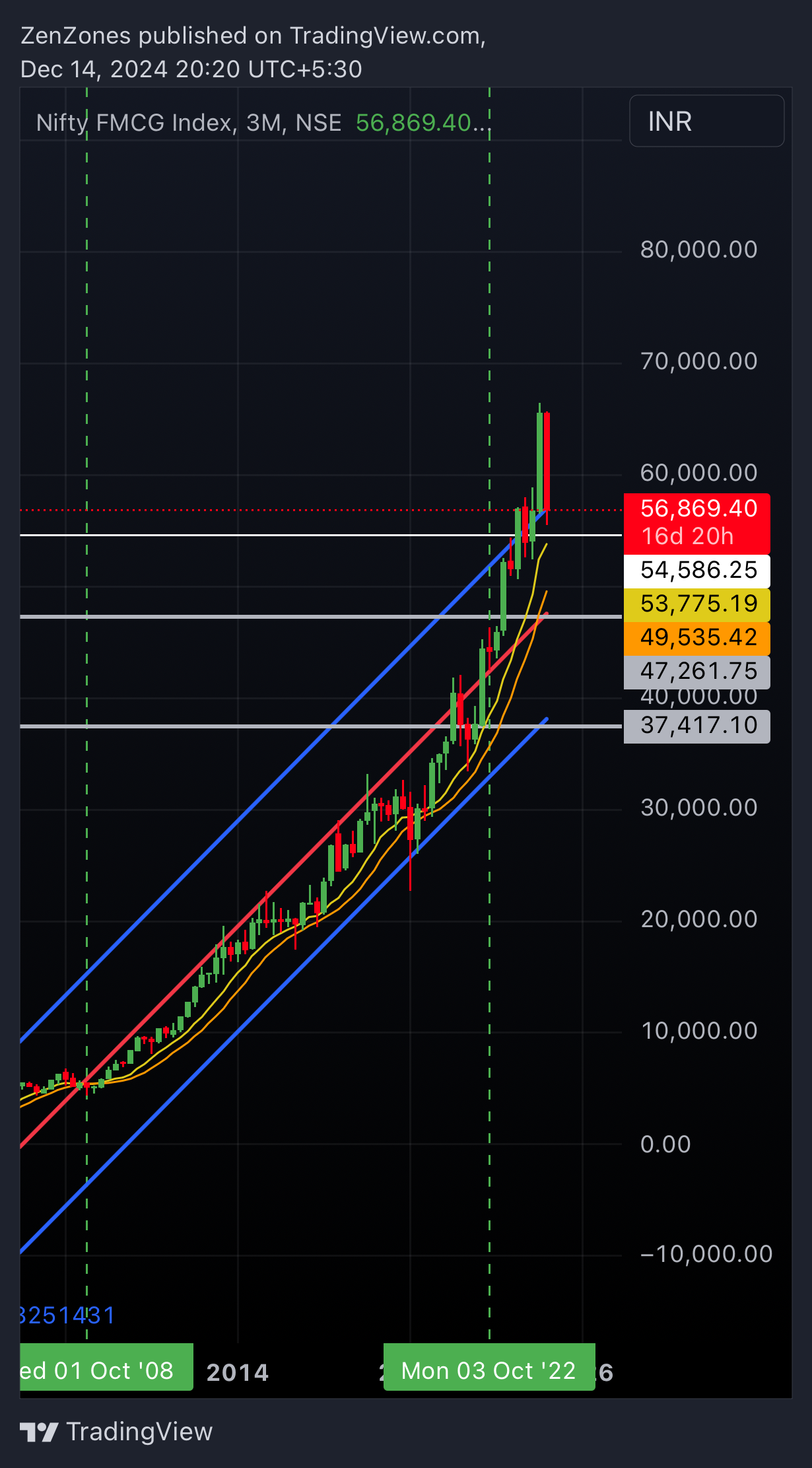Viewport: 812px width, 1468px height.
Task: Click the 0.00 price axis label
Action: 665,1144
